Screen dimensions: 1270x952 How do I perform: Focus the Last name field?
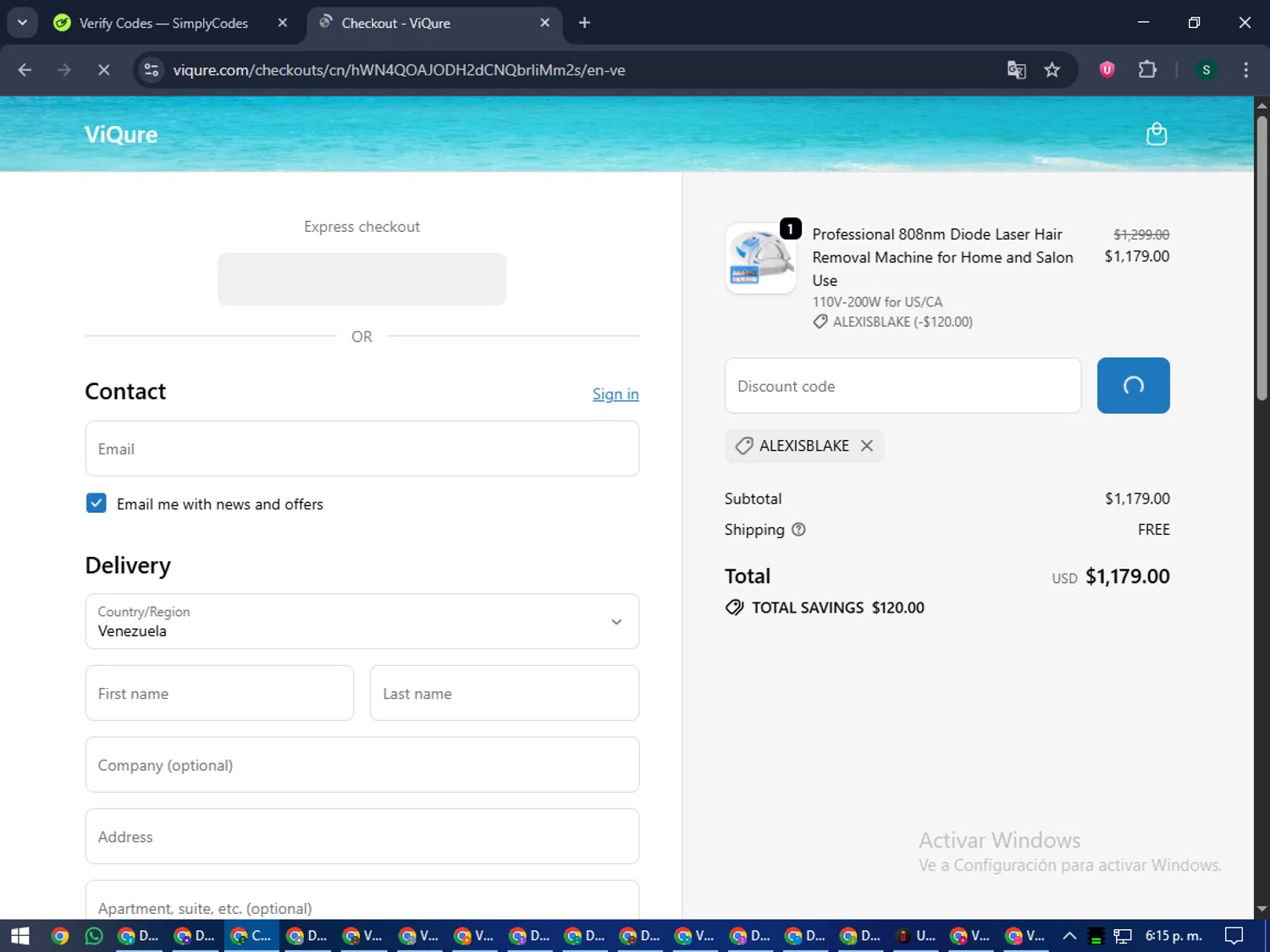coord(505,693)
